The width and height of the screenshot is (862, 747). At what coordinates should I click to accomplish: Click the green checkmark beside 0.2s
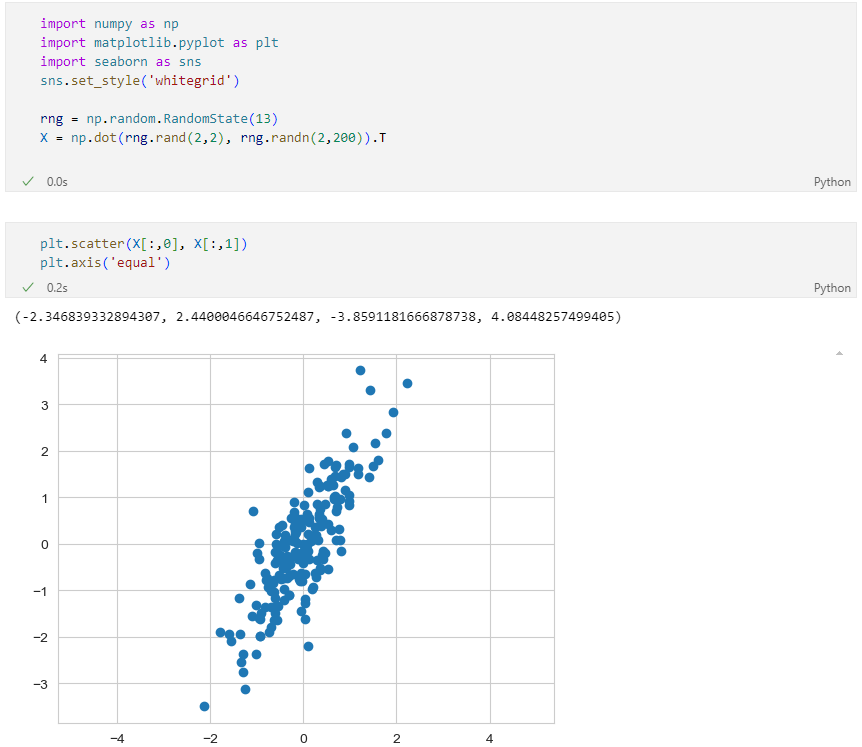[28, 287]
